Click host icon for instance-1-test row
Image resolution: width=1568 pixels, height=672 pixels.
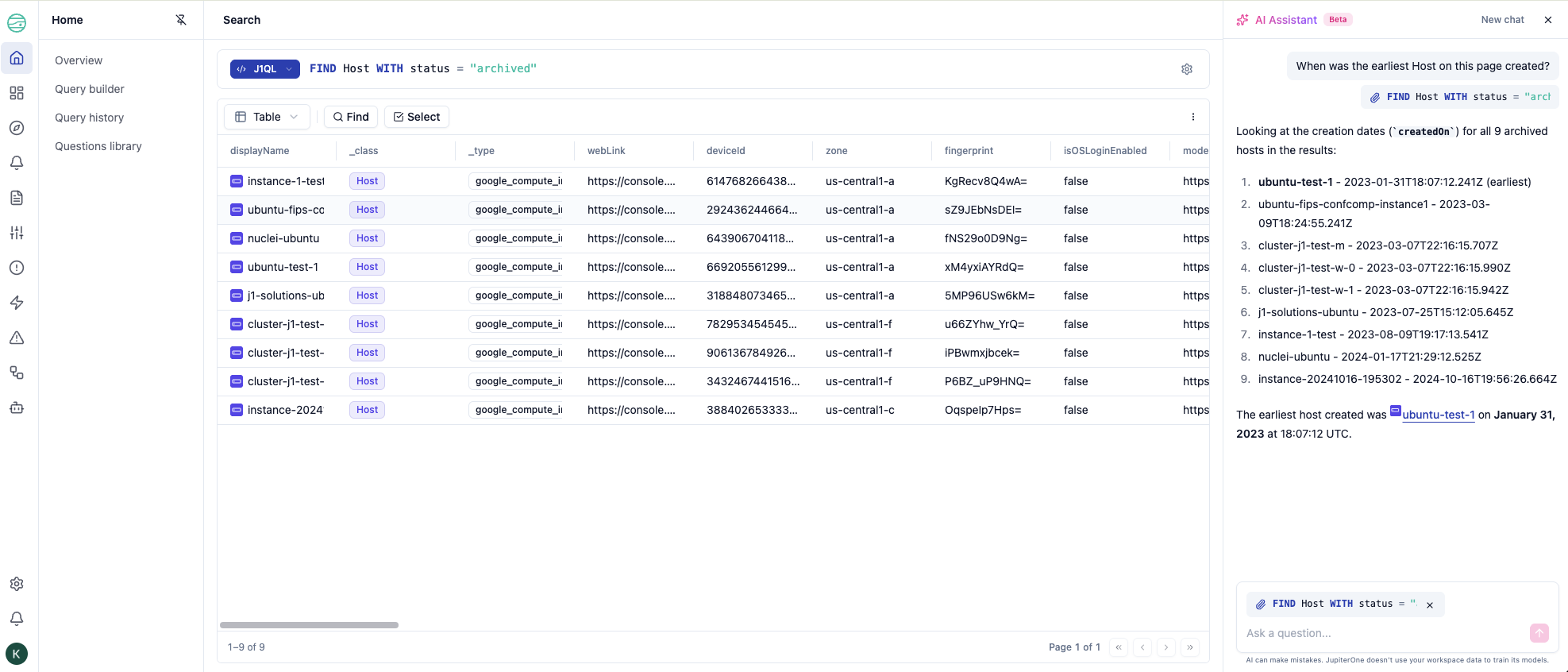(x=237, y=181)
